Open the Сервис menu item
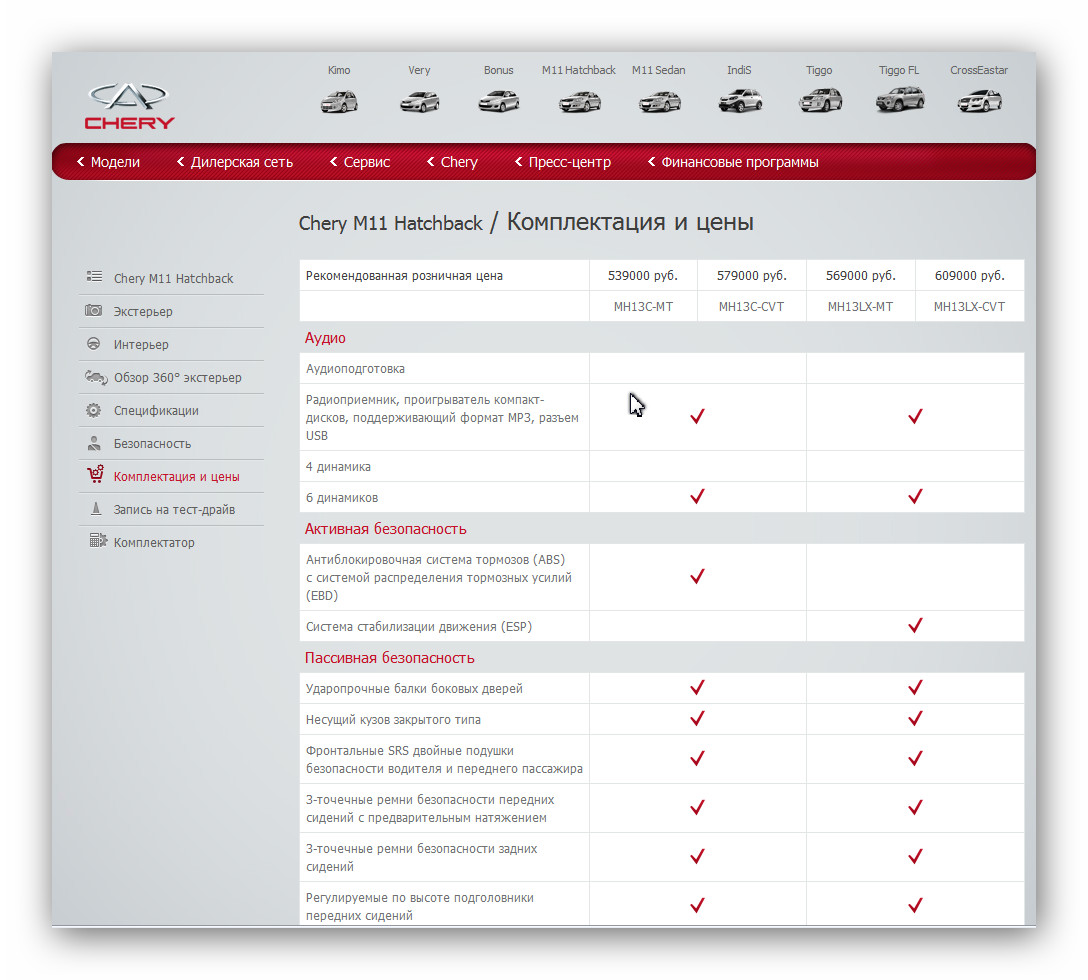Screen dimensions: 1088x980 point(359,162)
